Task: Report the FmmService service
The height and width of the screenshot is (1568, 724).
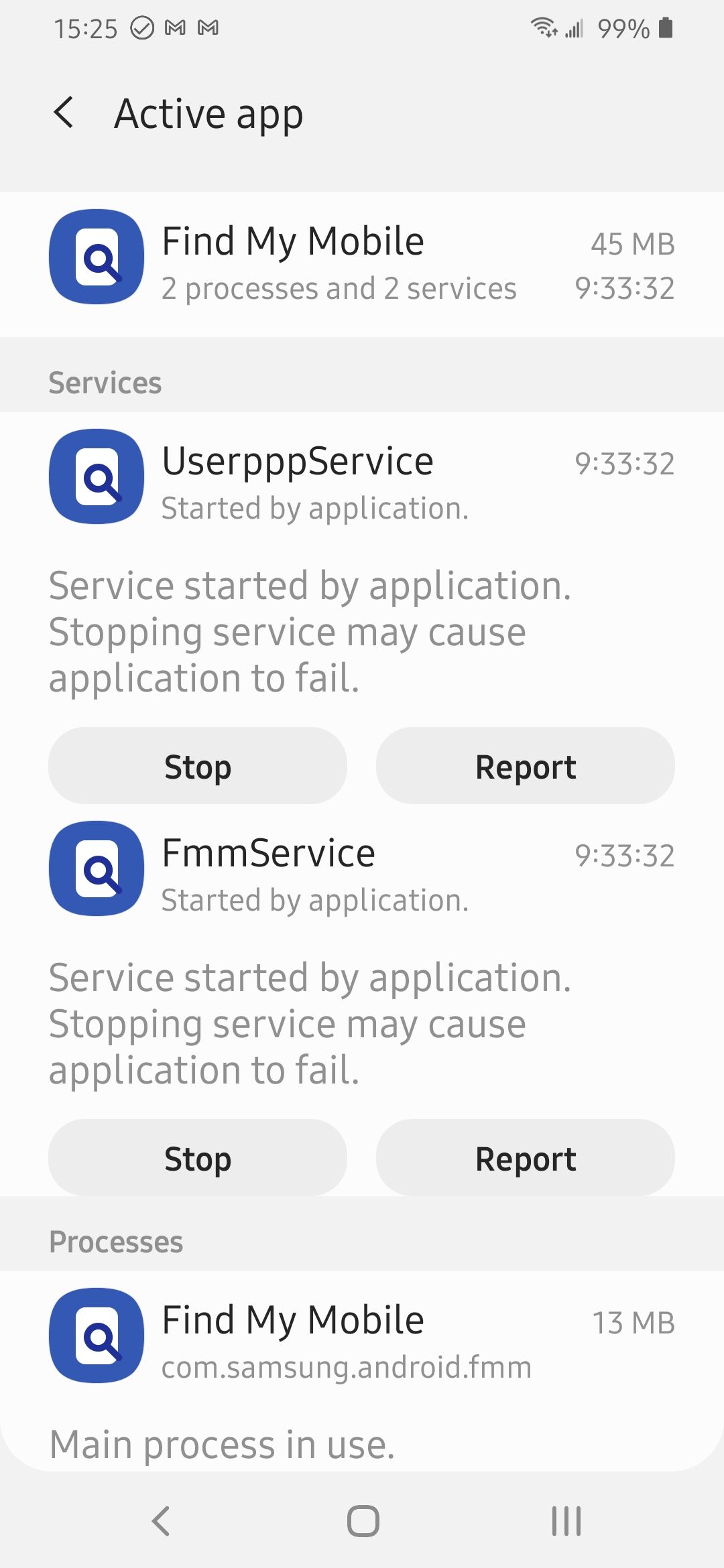Action: point(526,1158)
